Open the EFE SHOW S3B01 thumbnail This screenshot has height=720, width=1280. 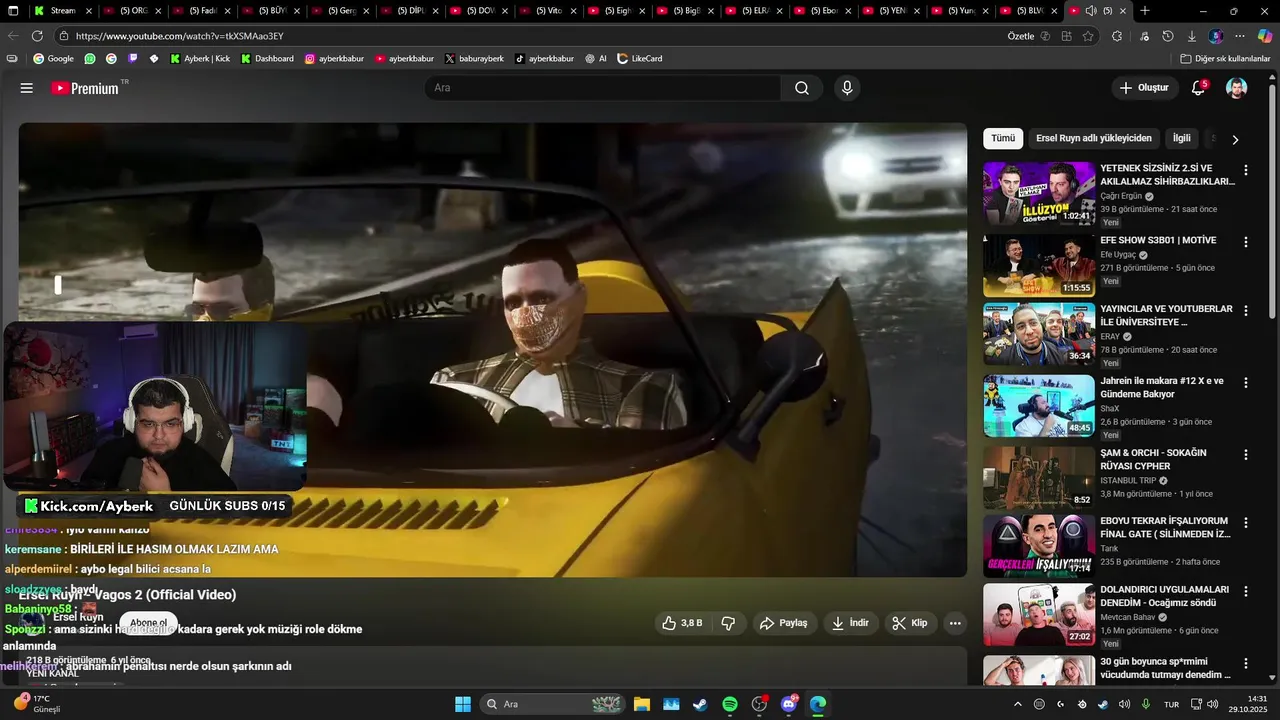pyautogui.click(x=1039, y=265)
